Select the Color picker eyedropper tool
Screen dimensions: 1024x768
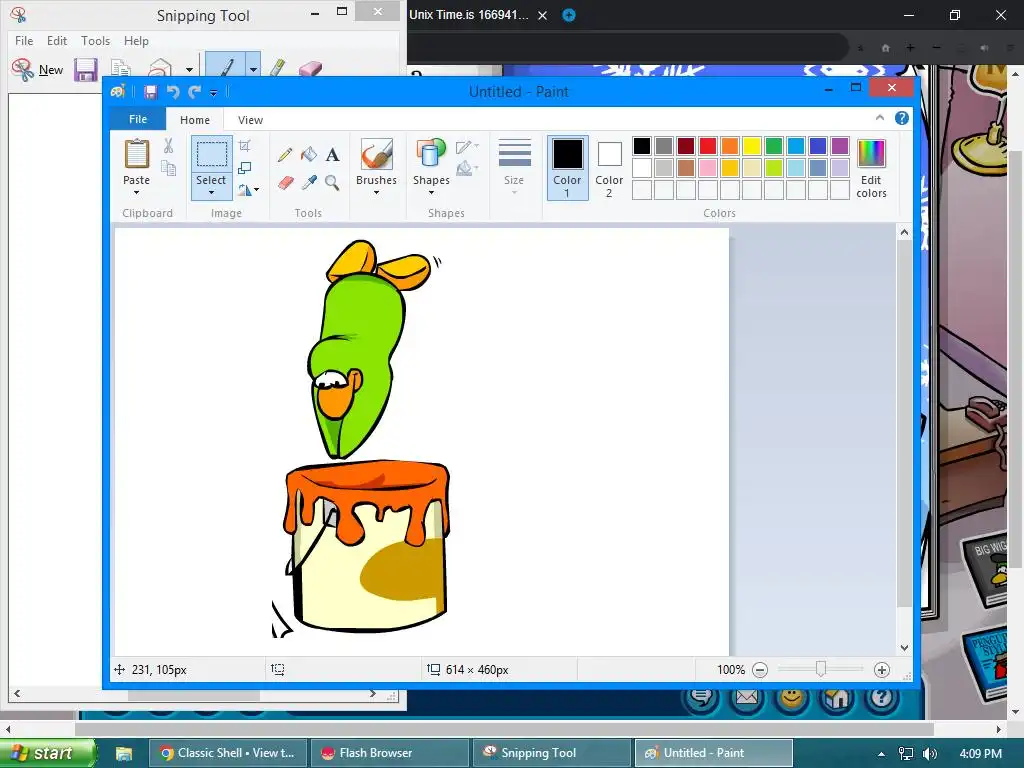(309, 182)
